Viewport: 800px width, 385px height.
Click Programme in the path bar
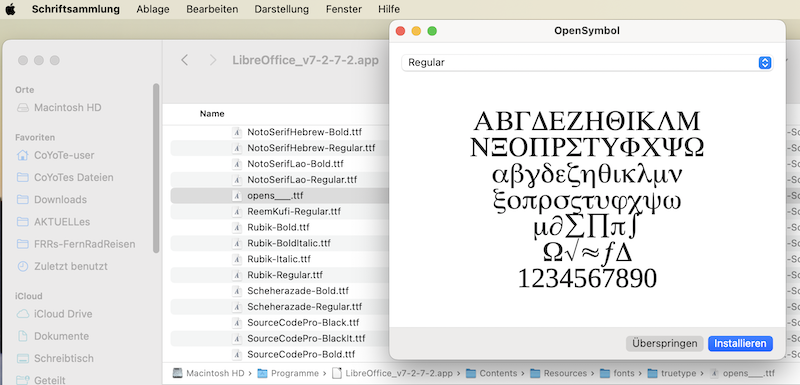(x=288, y=373)
